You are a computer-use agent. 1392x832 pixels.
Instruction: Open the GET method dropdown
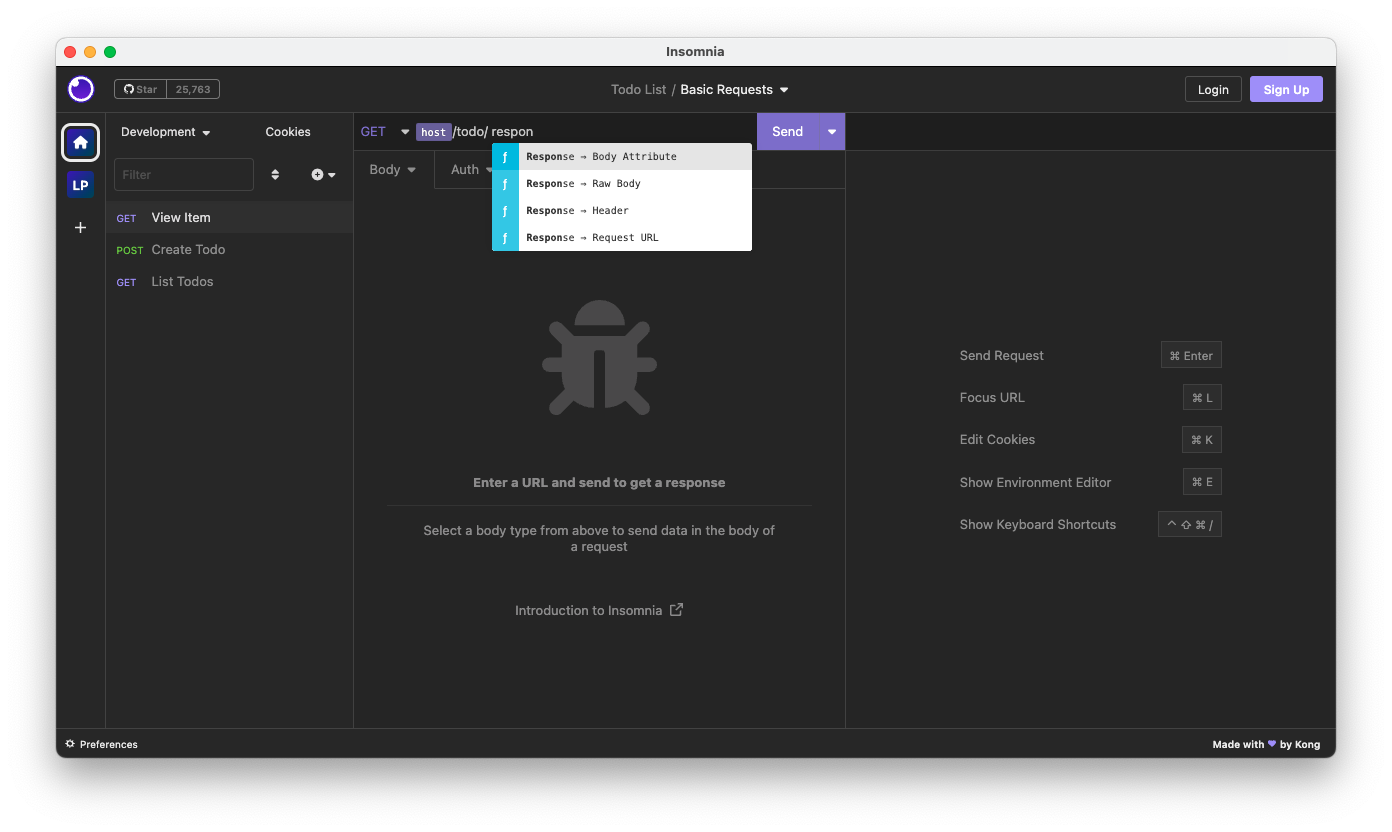[x=383, y=131]
